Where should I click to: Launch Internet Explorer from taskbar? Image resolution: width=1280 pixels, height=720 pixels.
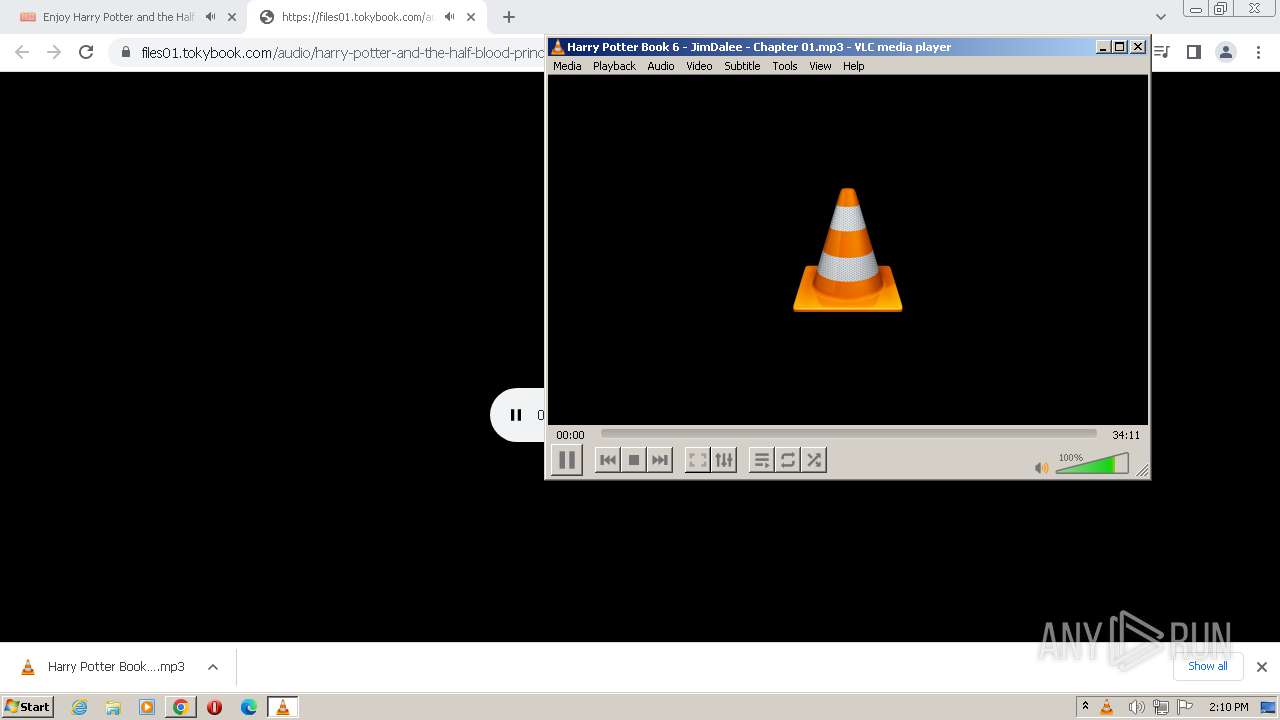pos(80,707)
